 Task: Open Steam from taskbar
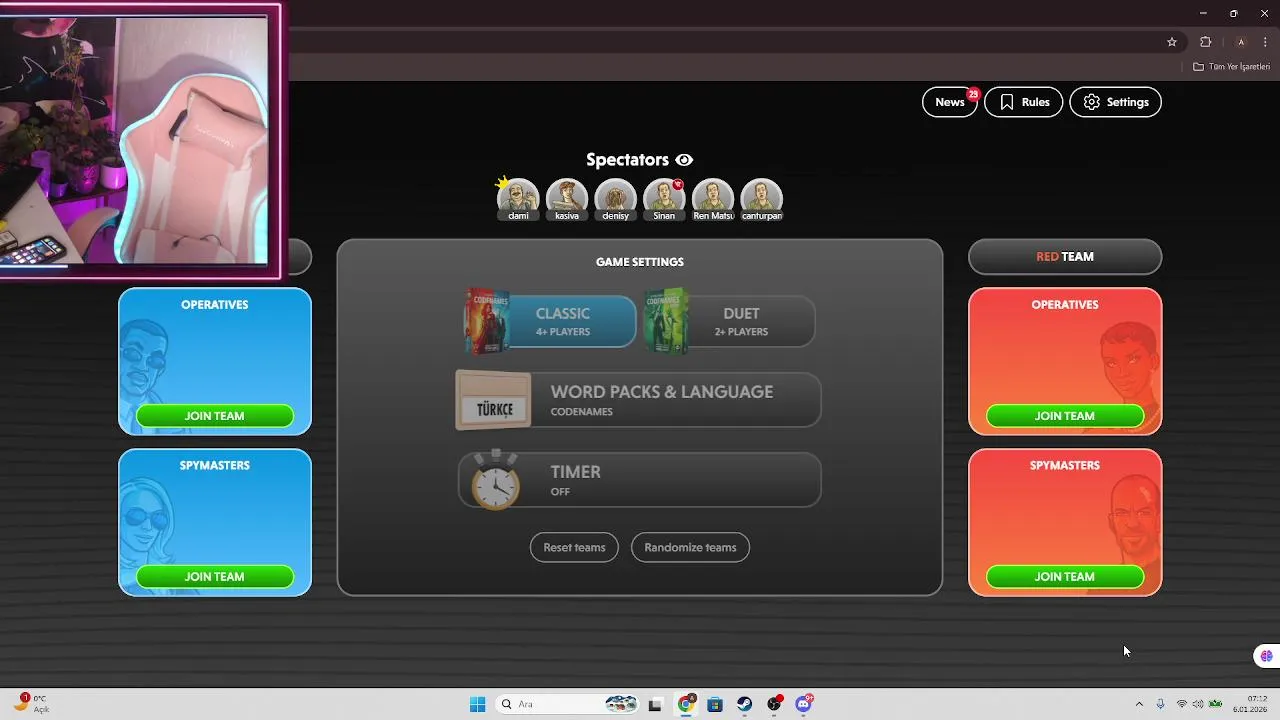pyautogui.click(x=745, y=704)
